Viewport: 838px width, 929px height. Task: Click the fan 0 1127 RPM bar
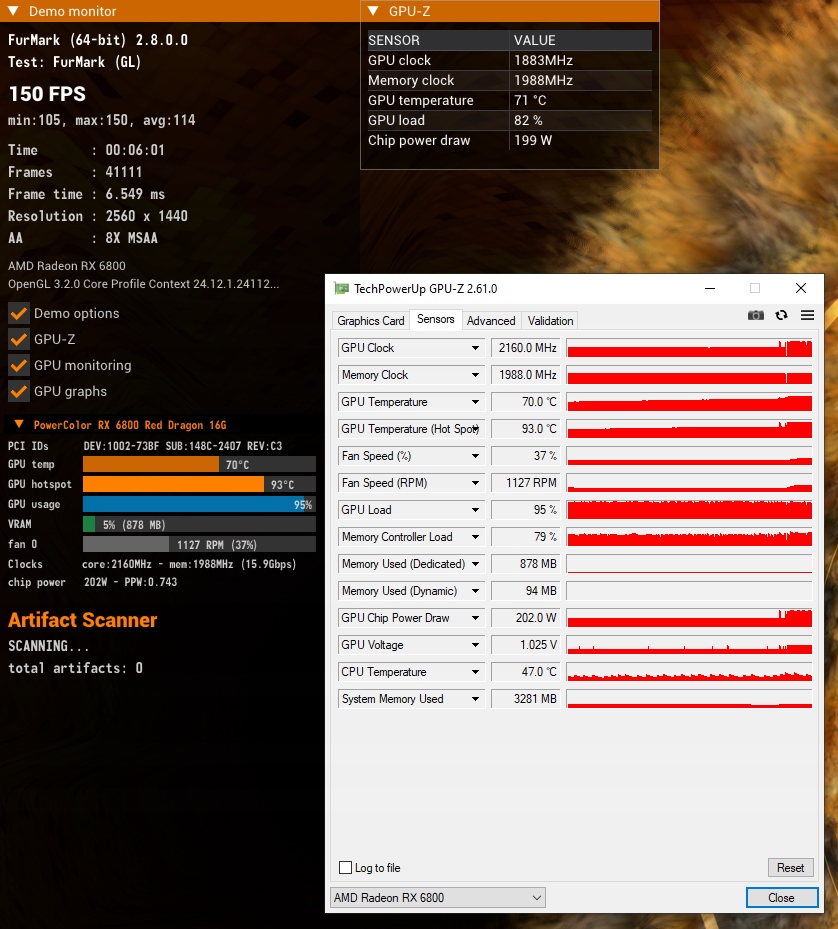pyautogui.click(x=199, y=544)
